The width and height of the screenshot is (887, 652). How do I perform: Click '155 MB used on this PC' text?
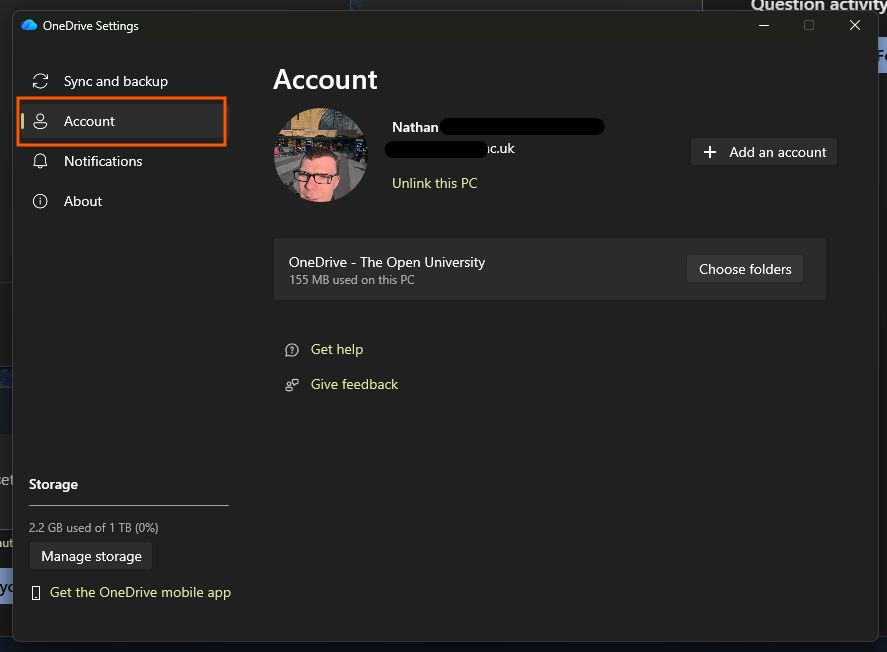(x=351, y=280)
